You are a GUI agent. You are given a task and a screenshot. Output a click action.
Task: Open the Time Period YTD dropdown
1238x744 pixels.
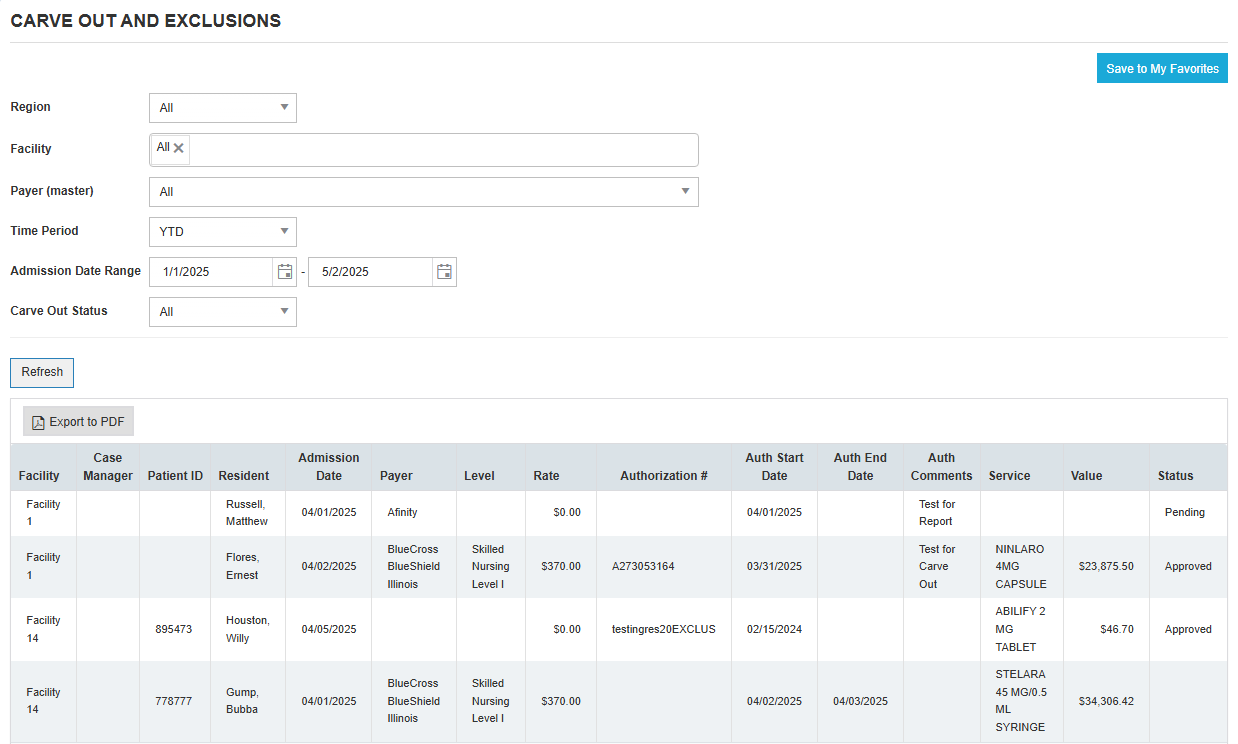tap(223, 232)
